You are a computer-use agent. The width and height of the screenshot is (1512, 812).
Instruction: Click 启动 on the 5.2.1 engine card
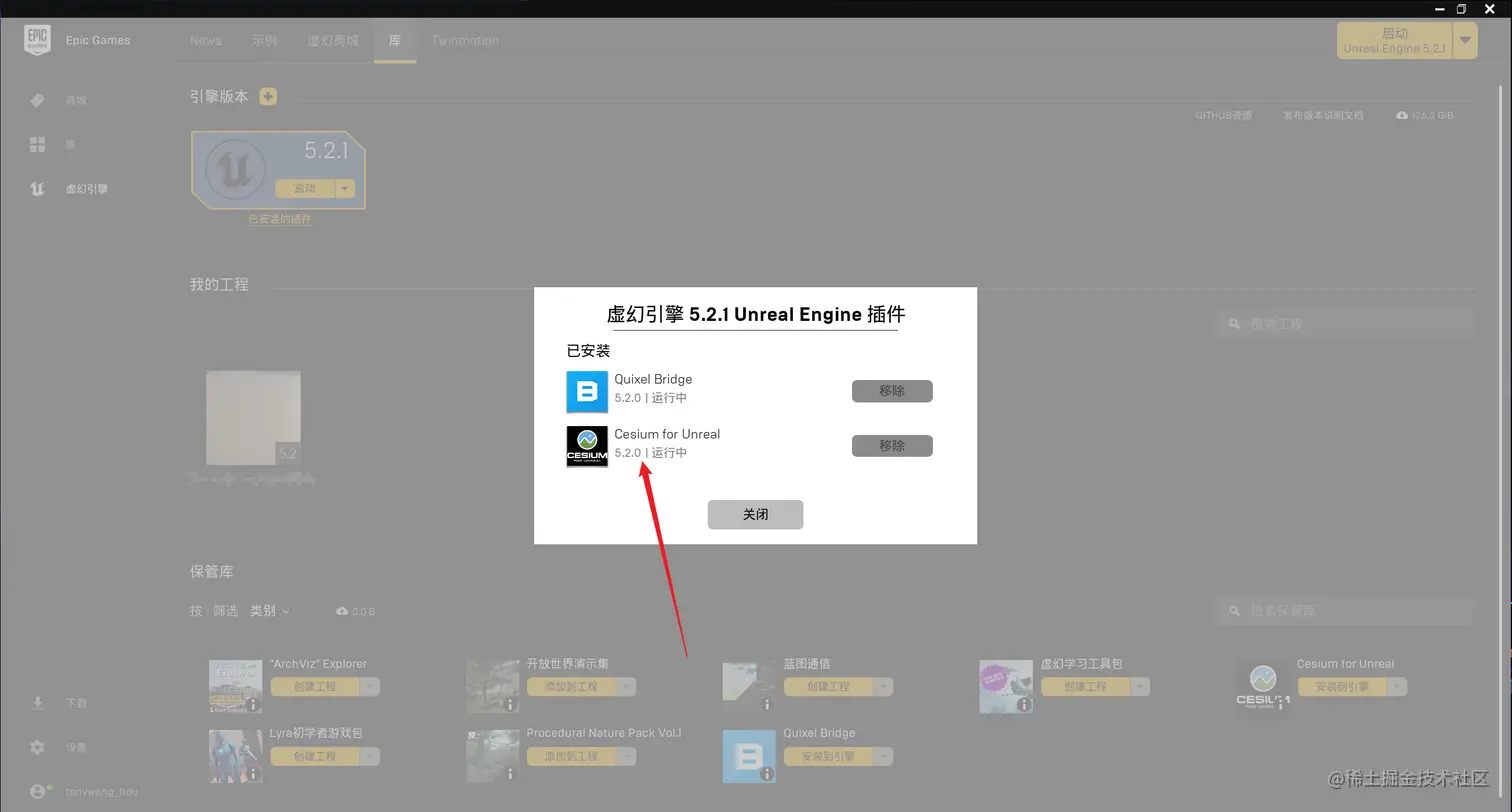[x=305, y=188]
